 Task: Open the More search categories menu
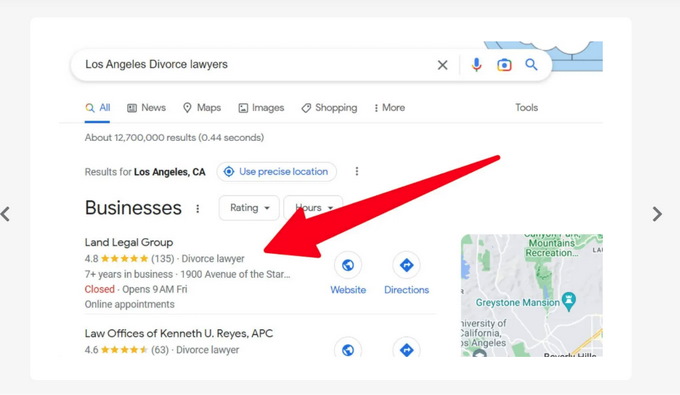coord(389,108)
